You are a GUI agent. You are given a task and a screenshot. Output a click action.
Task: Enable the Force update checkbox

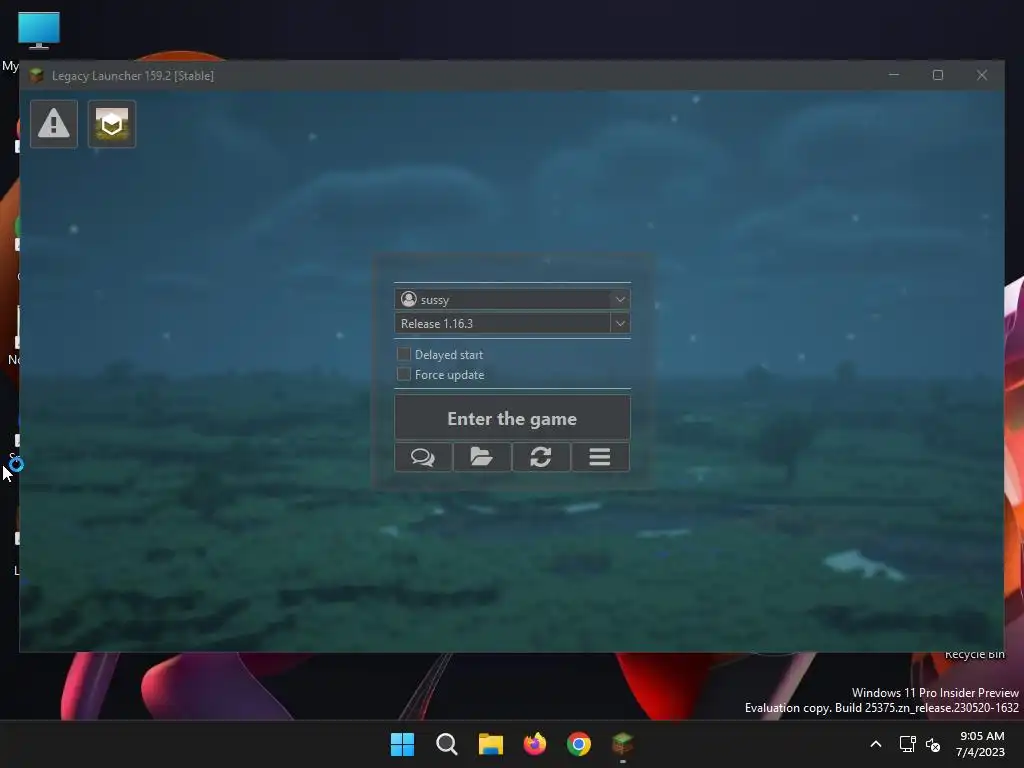pyautogui.click(x=404, y=374)
